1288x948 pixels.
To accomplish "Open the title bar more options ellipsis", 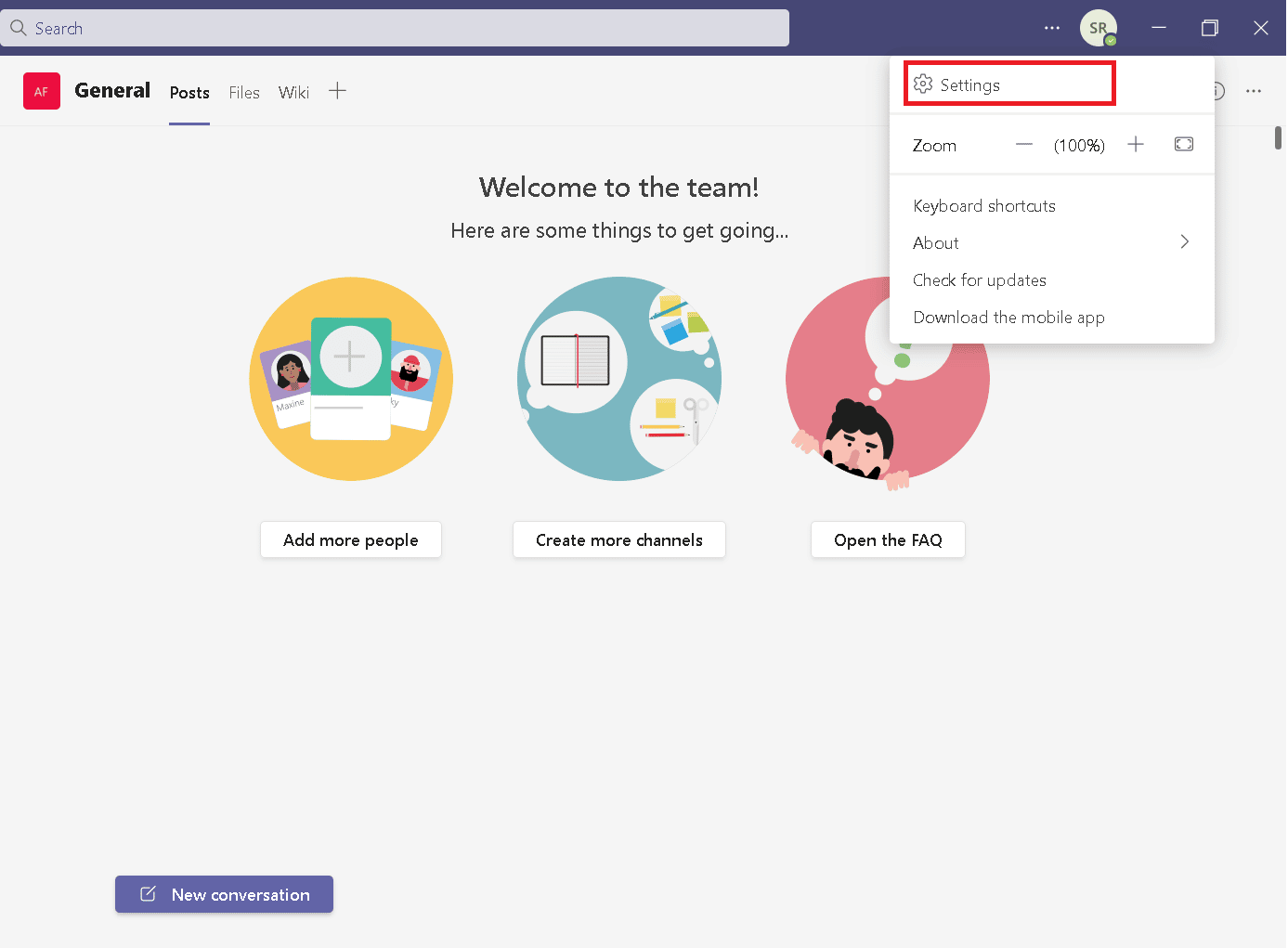I will click(1052, 28).
